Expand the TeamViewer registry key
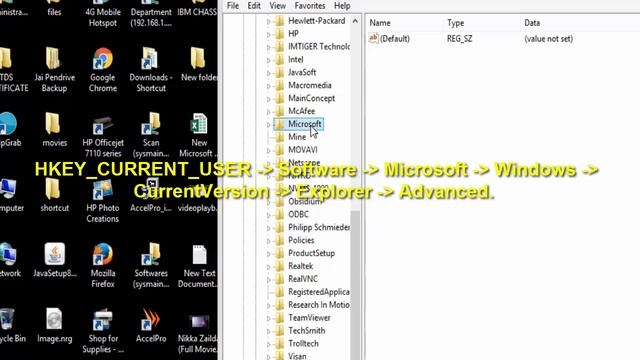640x360 pixels. click(269, 318)
